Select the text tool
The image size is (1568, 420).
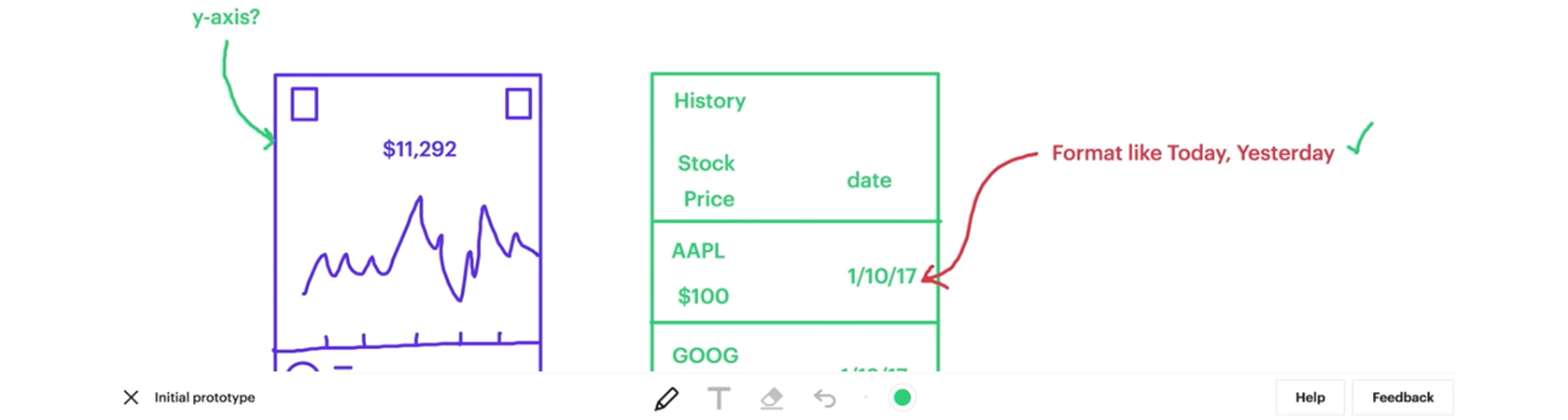coord(719,399)
